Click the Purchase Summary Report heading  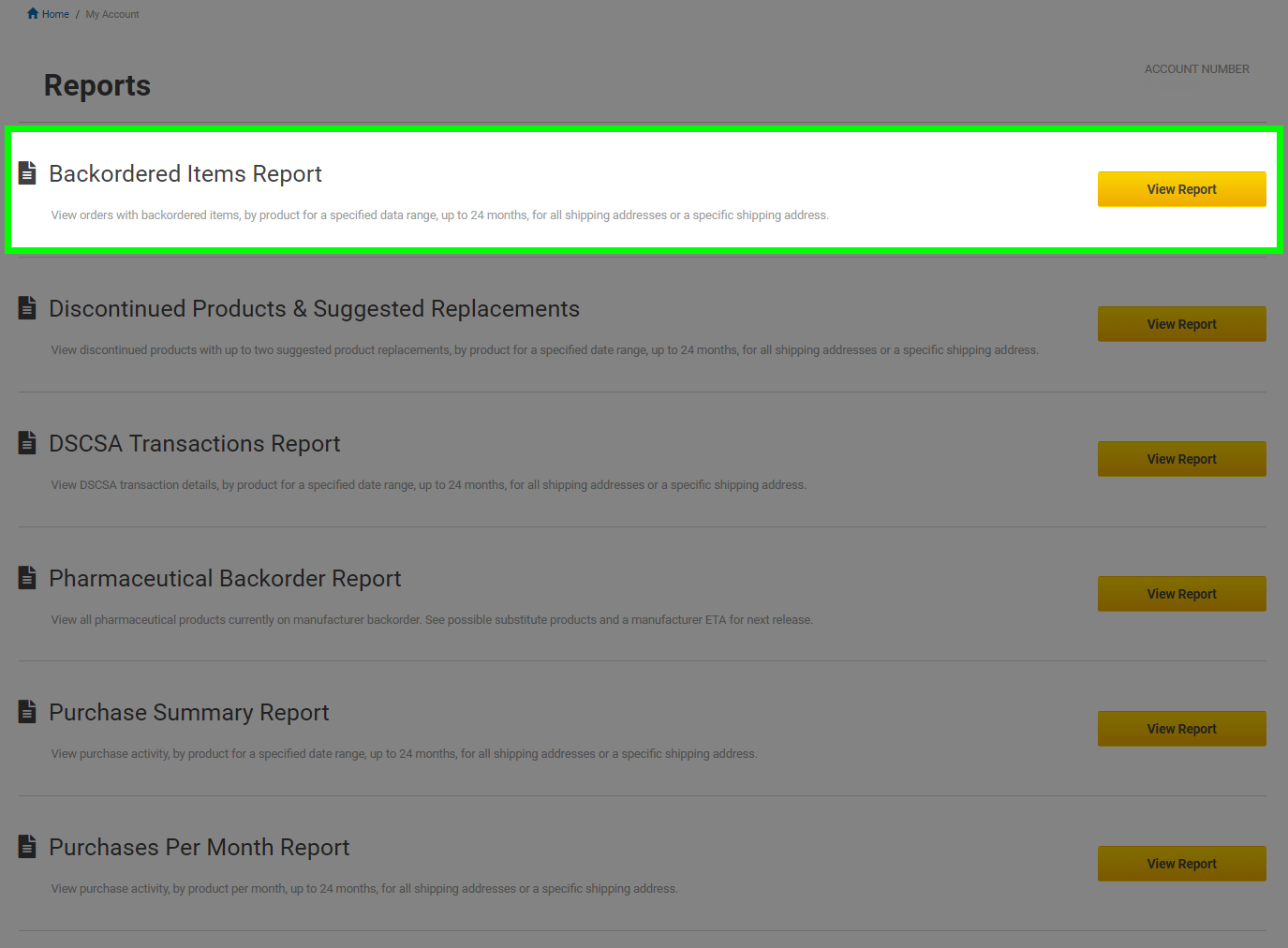pyautogui.click(x=189, y=713)
